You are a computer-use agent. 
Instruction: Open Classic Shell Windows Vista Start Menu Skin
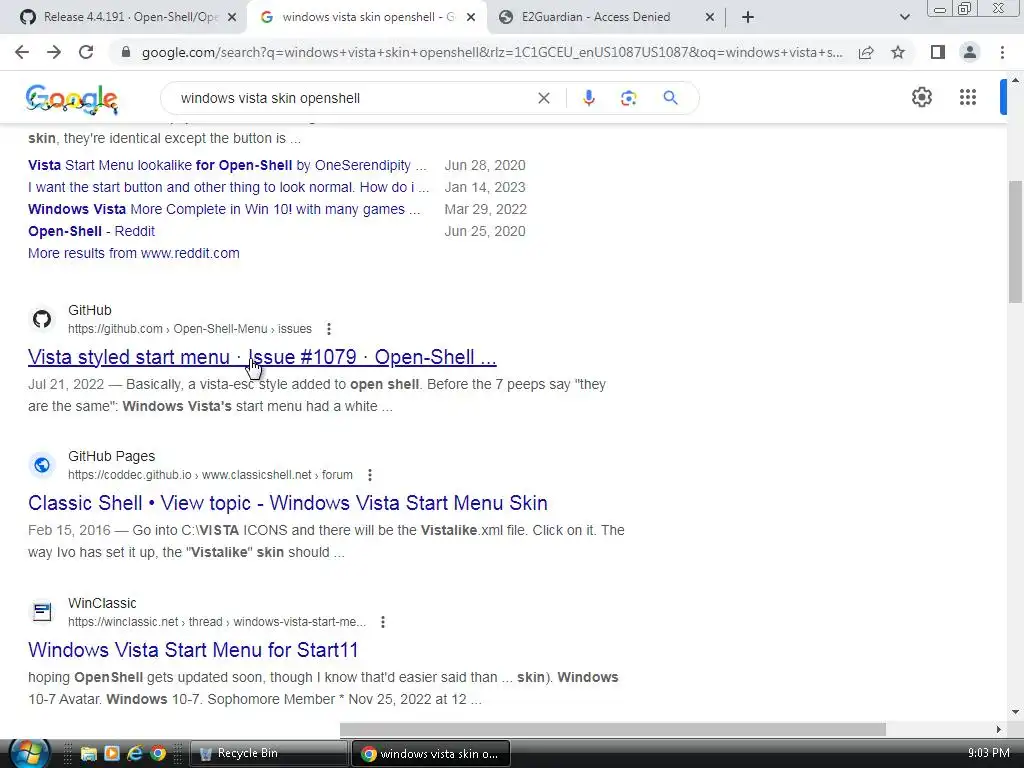click(x=287, y=503)
